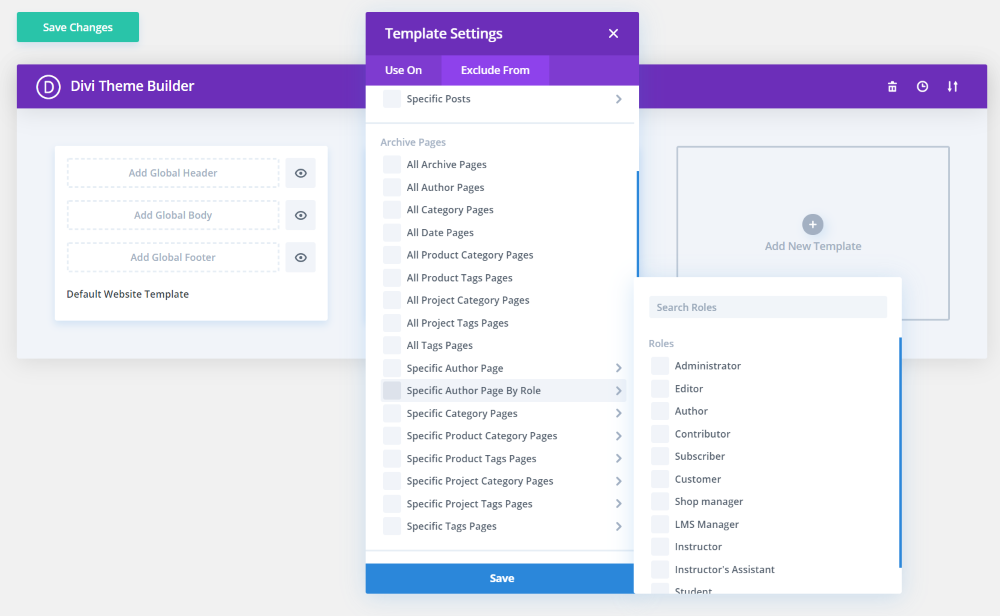Check the All Project Tags Pages checkbox
Screen dimensions: 1000x616
[x=392, y=323]
